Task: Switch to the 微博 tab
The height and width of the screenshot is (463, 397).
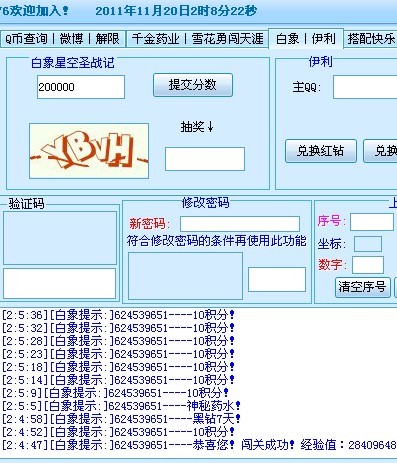Action: pyautogui.click(x=71, y=39)
